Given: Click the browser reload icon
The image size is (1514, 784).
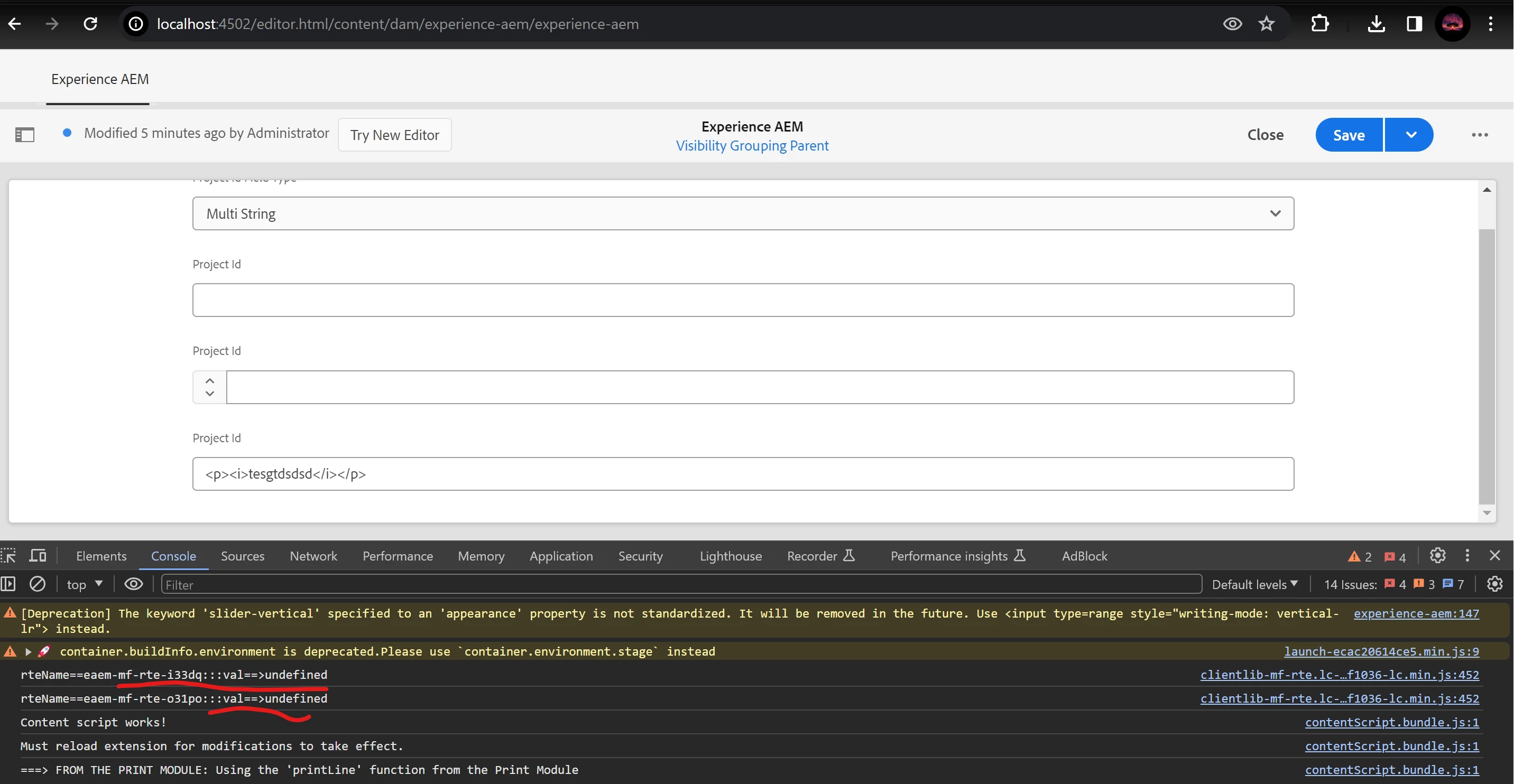Looking at the screenshot, I should pos(90,24).
